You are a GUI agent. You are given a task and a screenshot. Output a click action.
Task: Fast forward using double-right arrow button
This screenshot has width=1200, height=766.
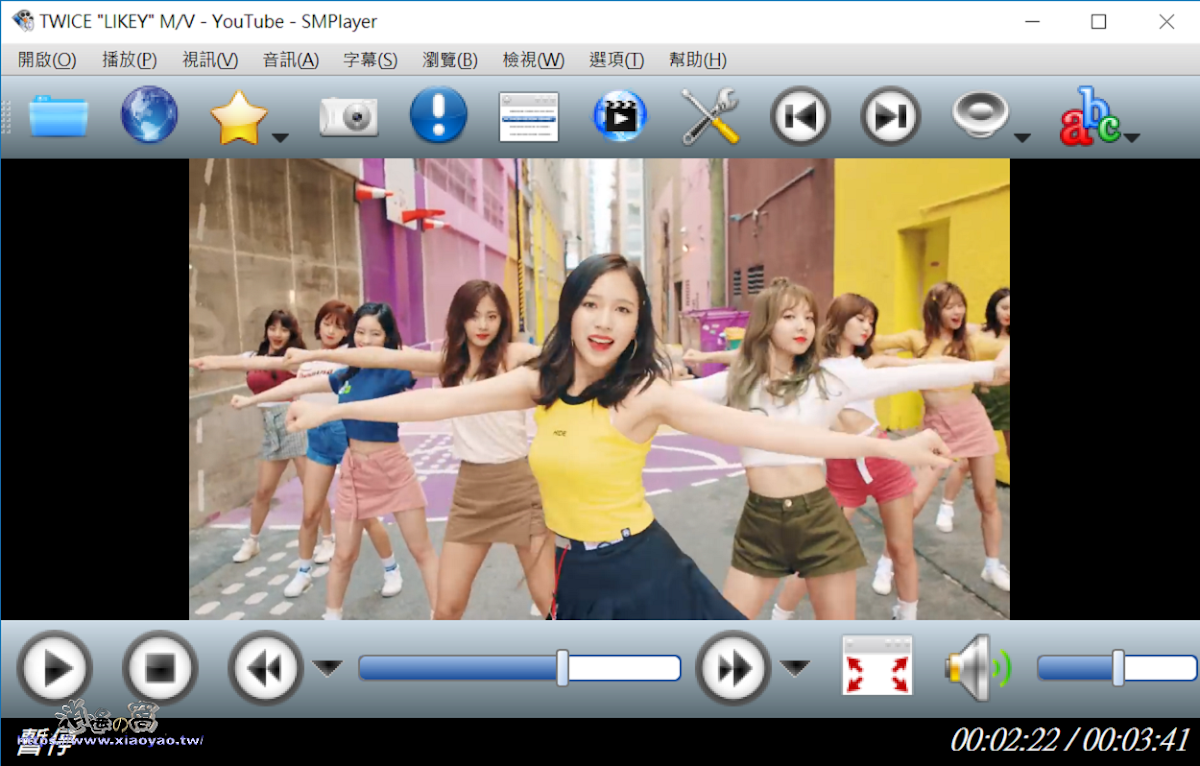point(733,668)
